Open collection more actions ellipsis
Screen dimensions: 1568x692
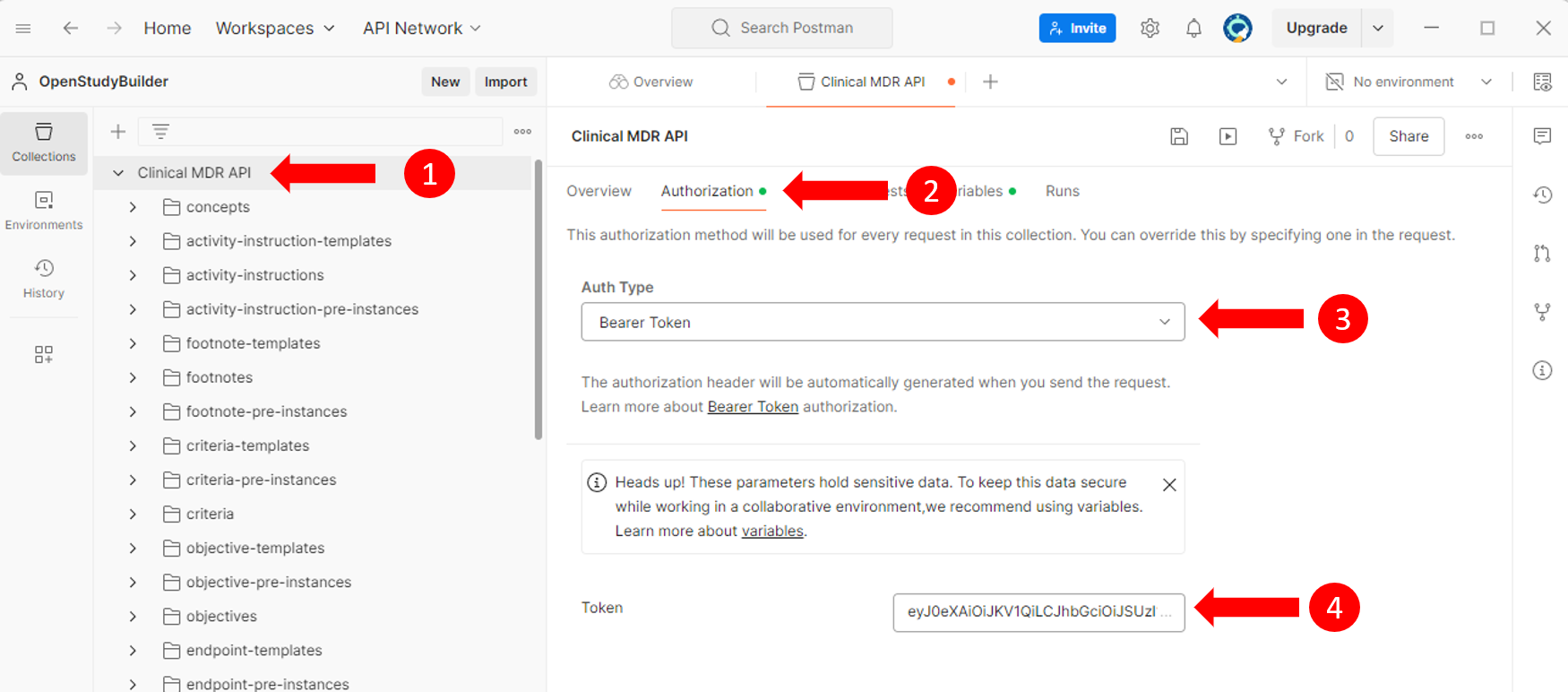coord(1474,136)
